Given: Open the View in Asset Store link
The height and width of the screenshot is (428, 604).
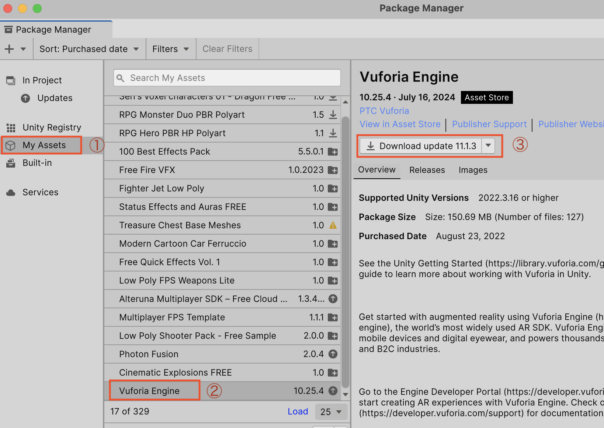Looking at the screenshot, I should point(398,124).
